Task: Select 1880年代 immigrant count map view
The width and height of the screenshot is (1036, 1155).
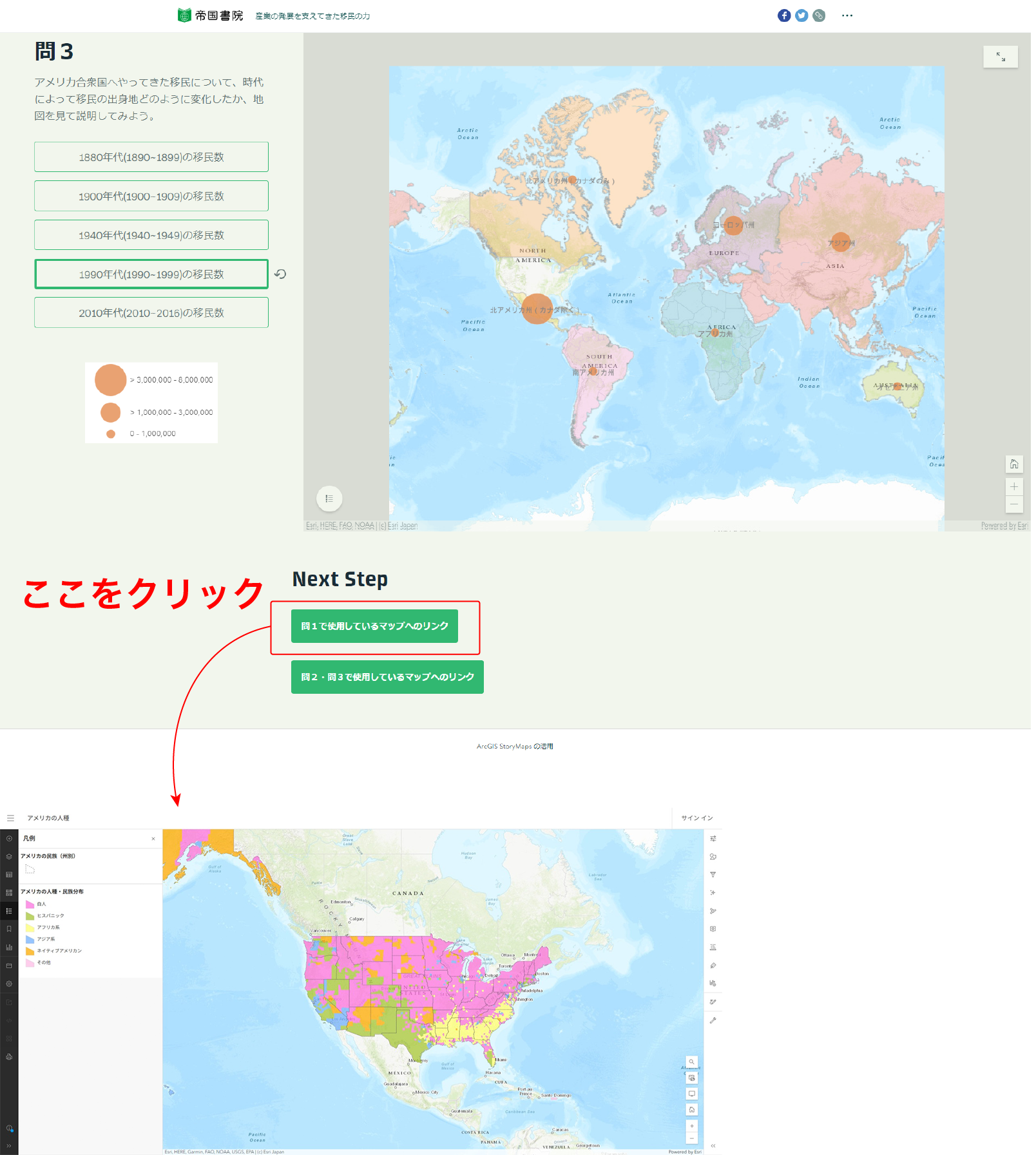Action: point(151,157)
